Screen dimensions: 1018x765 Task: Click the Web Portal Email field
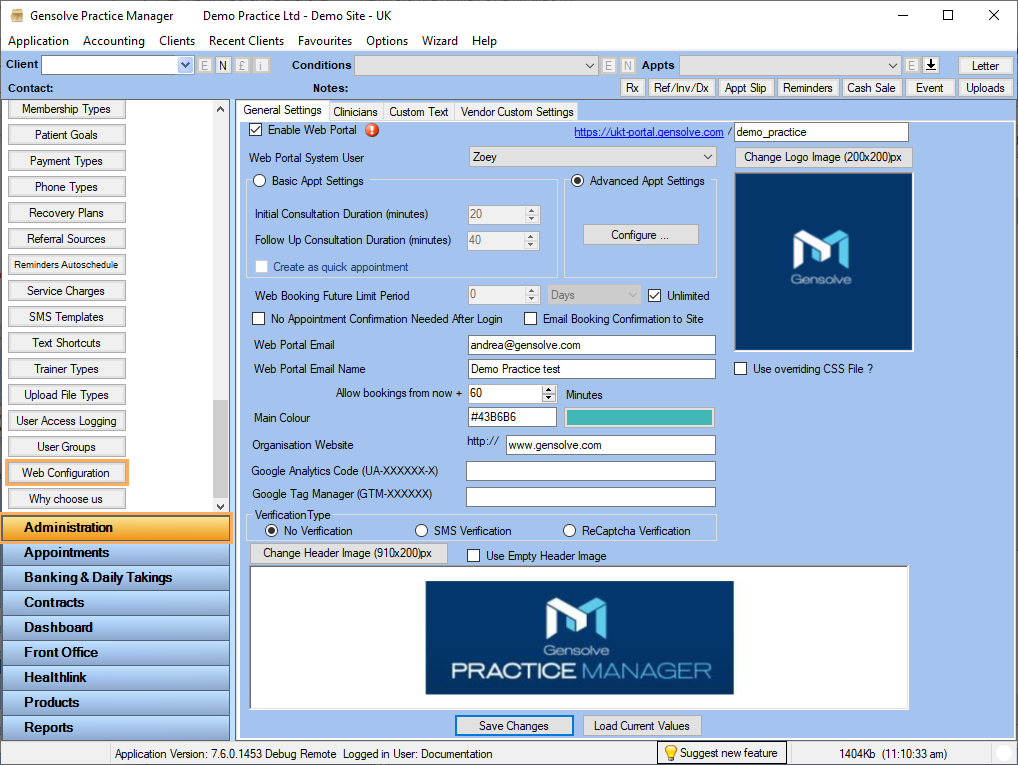(591, 345)
